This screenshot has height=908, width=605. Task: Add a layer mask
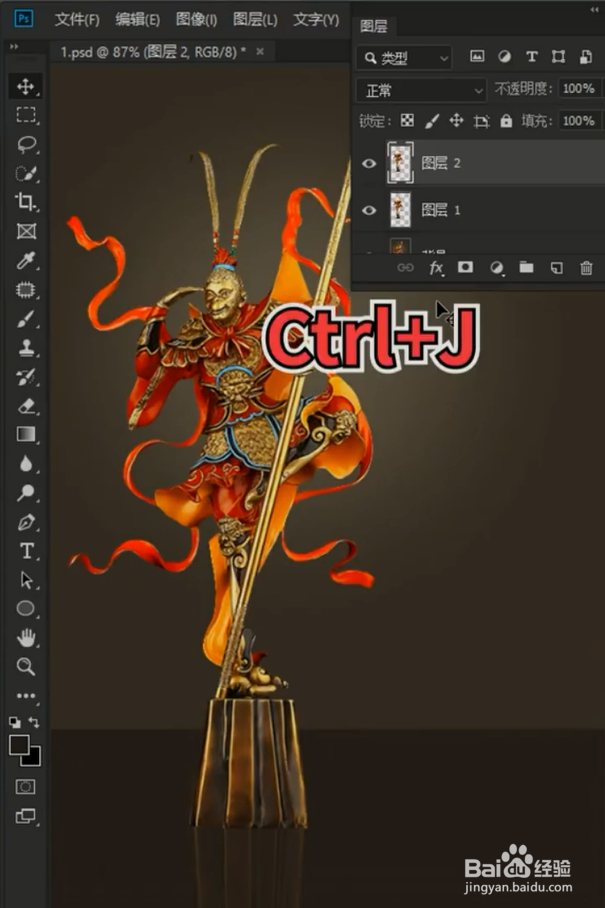point(465,267)
